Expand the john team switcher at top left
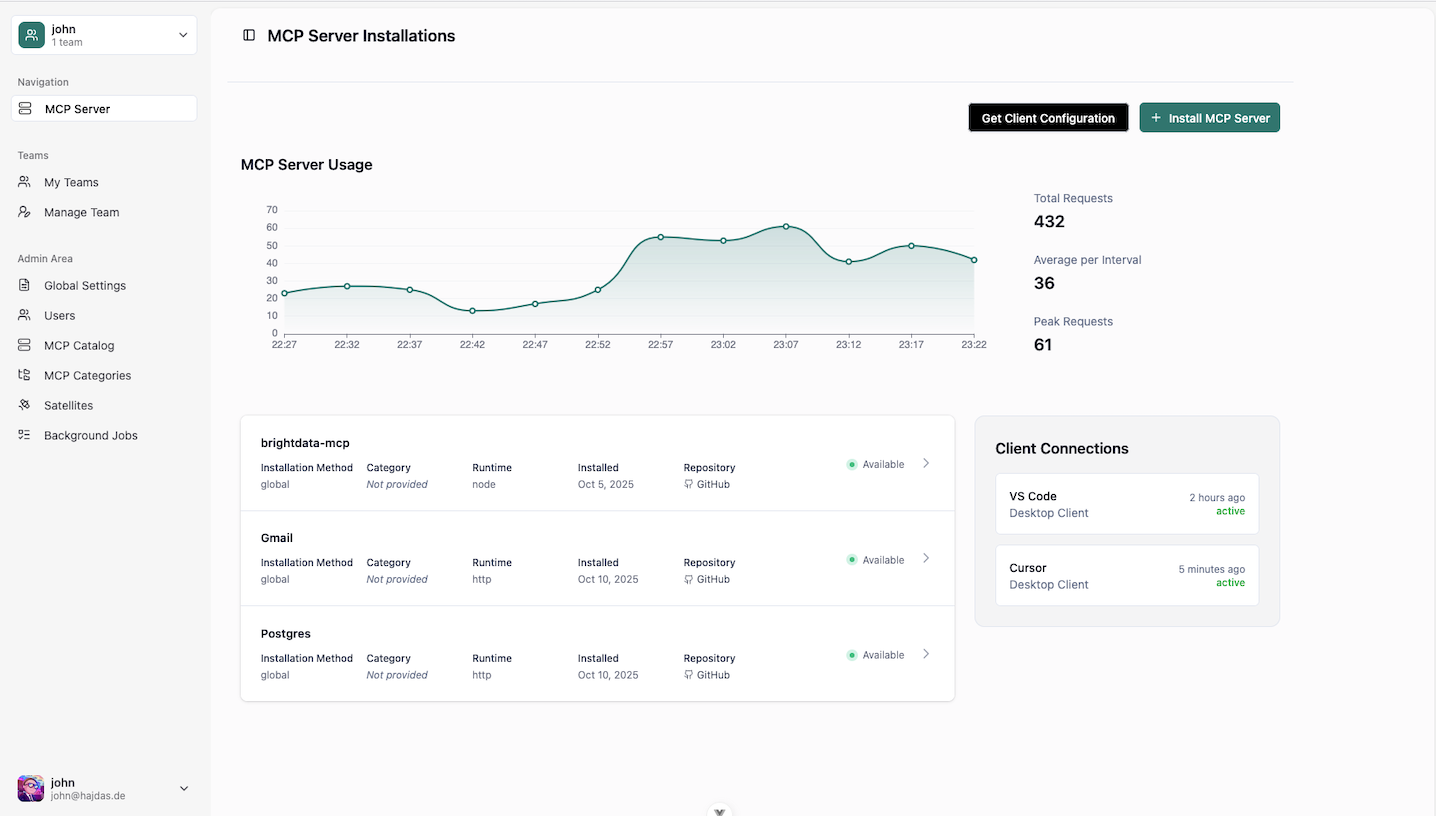1436x816 pixels. 103,34
